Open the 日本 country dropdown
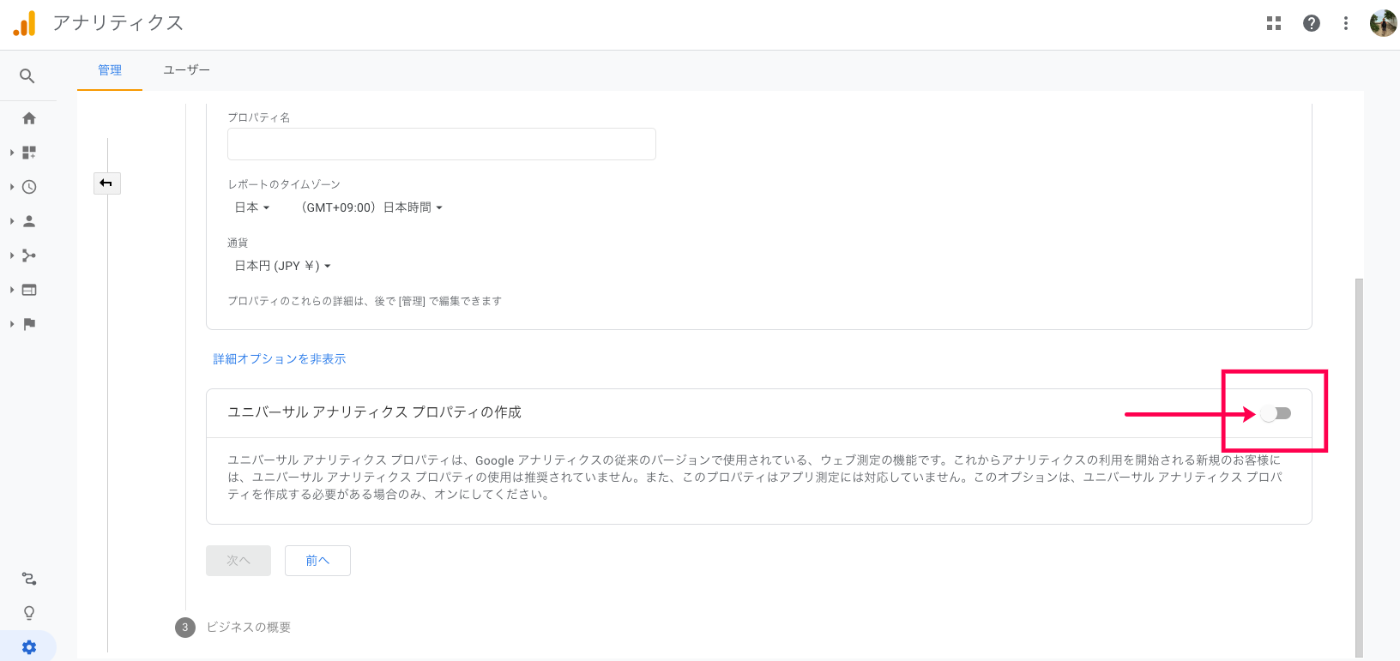Screen dimensions: 1400x661 pos(252,208)
